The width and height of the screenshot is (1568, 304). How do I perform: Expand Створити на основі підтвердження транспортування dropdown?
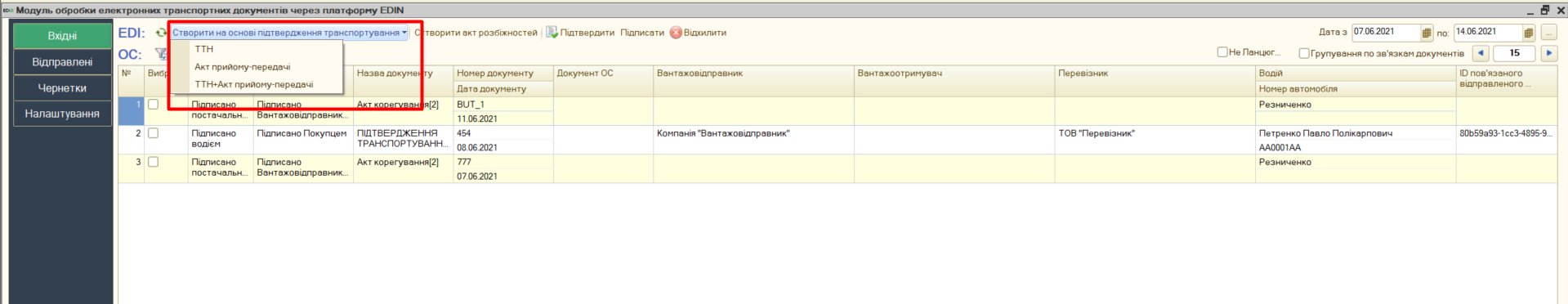pyautogui.click(x=289, y=33)
